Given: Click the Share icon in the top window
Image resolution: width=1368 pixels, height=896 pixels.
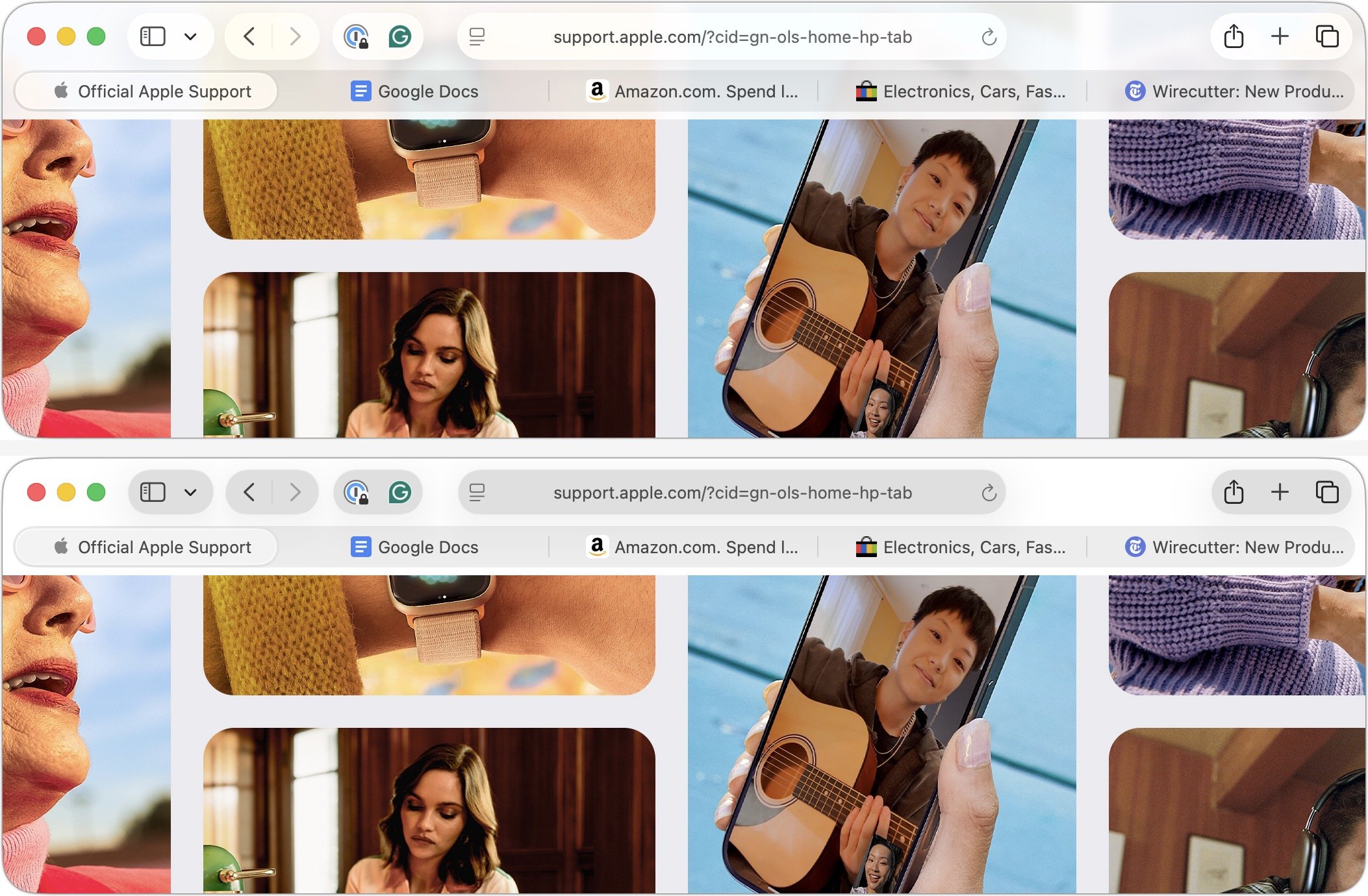Looking at the screenshot, I should tap(1234, 36).
